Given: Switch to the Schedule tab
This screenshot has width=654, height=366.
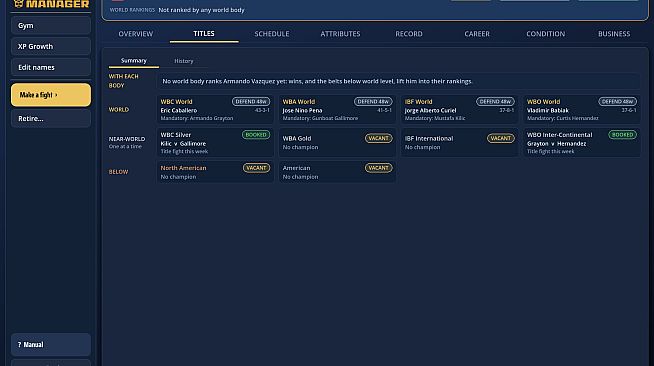Looking at the screenshot, I should [x=272, y=34].
